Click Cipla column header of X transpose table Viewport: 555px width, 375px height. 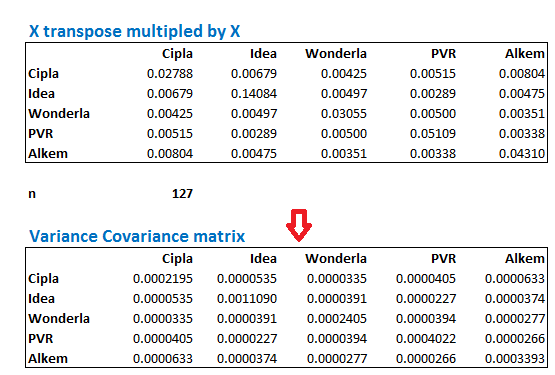177,54
